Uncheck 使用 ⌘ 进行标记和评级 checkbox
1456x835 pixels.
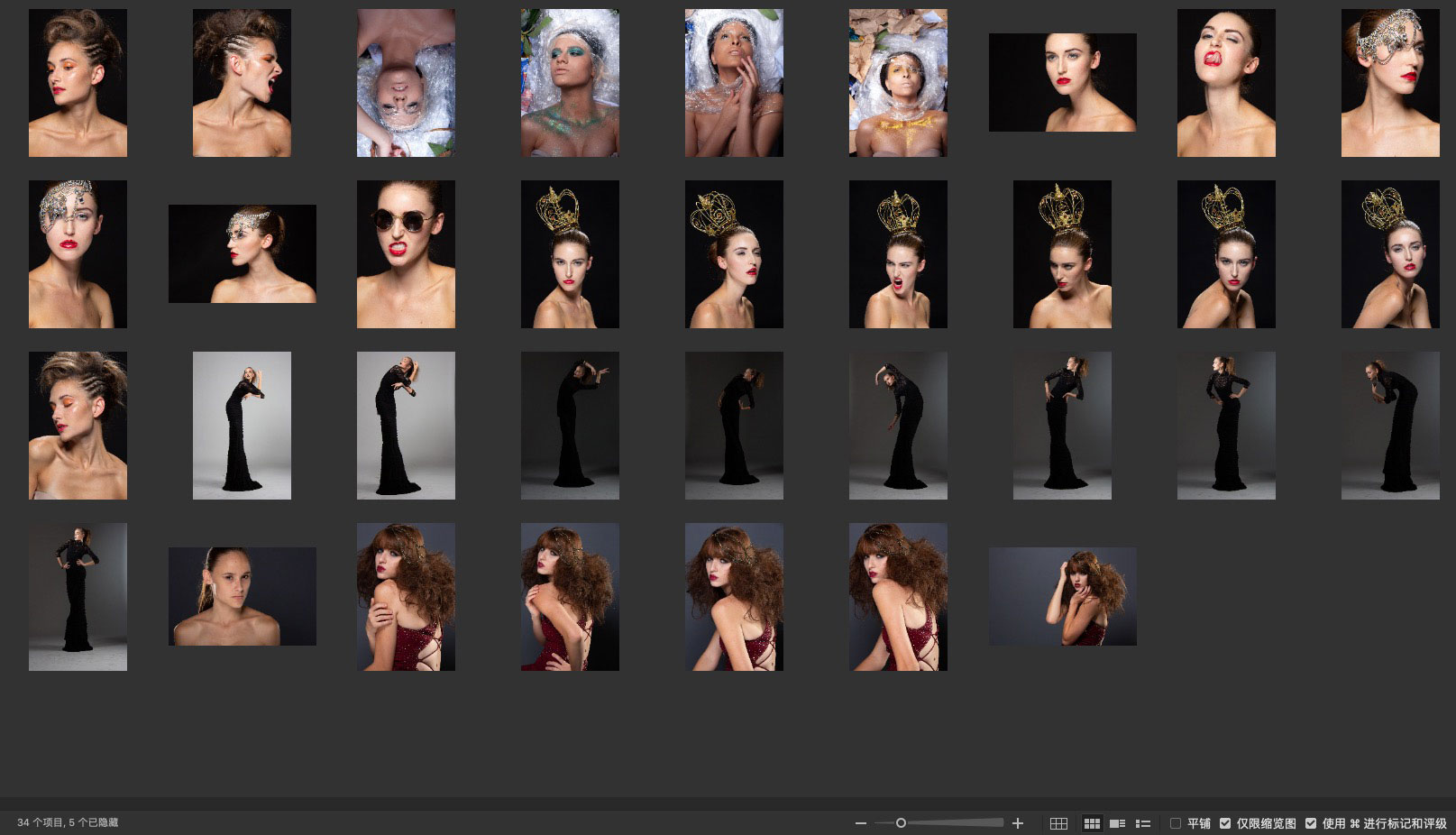pyautogui.click(x=1311, y=823)
